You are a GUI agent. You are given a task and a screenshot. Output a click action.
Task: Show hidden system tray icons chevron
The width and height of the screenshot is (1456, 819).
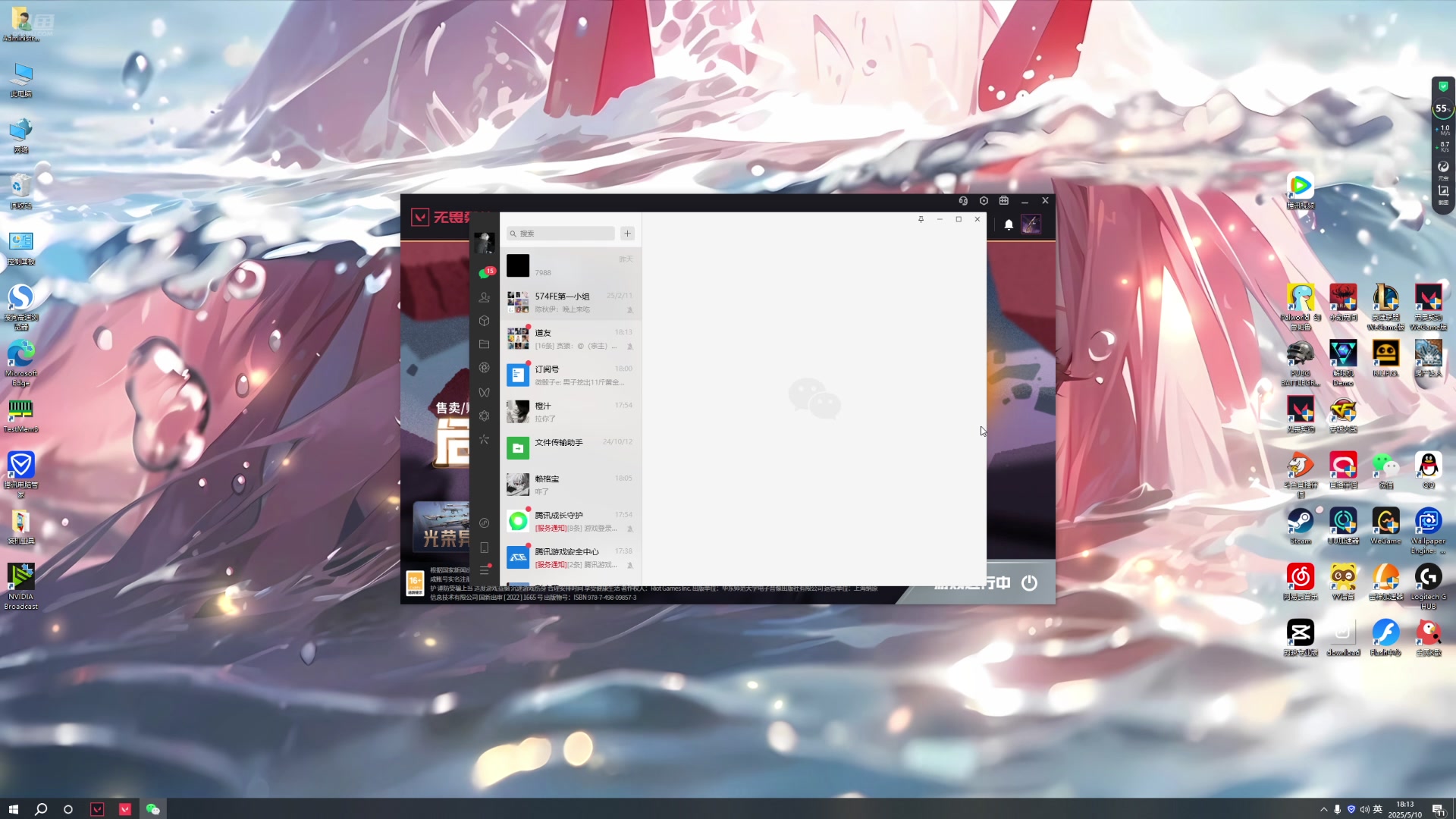tap(1324, 809)
